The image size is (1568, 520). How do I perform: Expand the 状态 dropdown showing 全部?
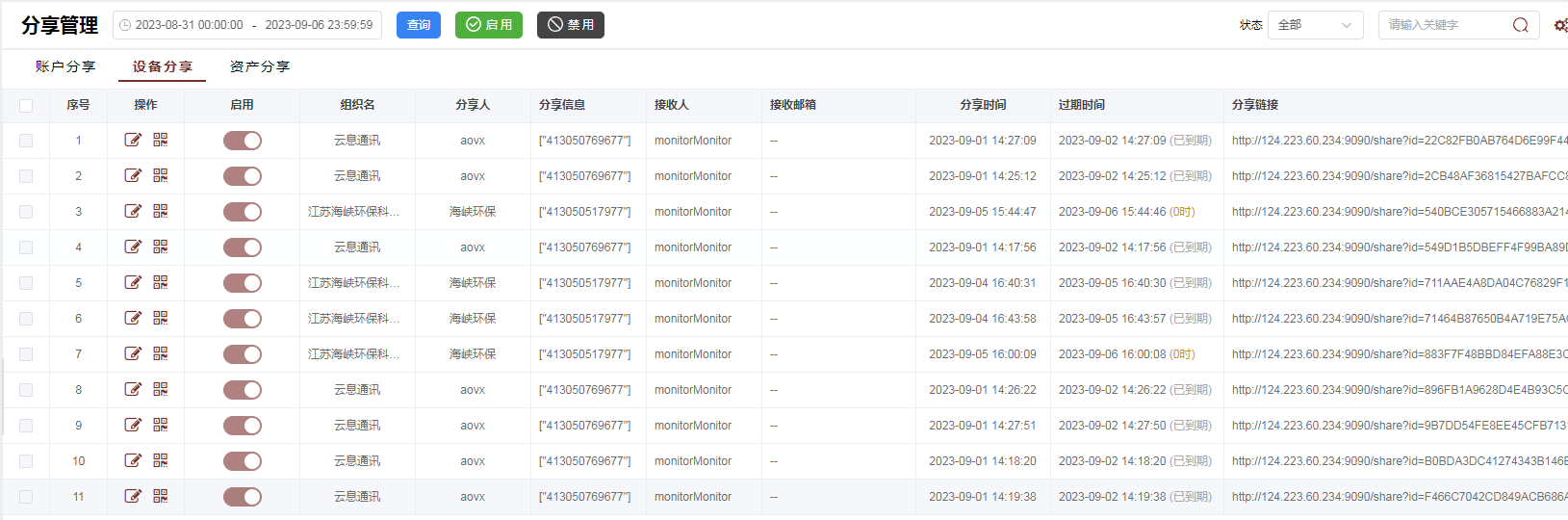[x=1315, y=25]
